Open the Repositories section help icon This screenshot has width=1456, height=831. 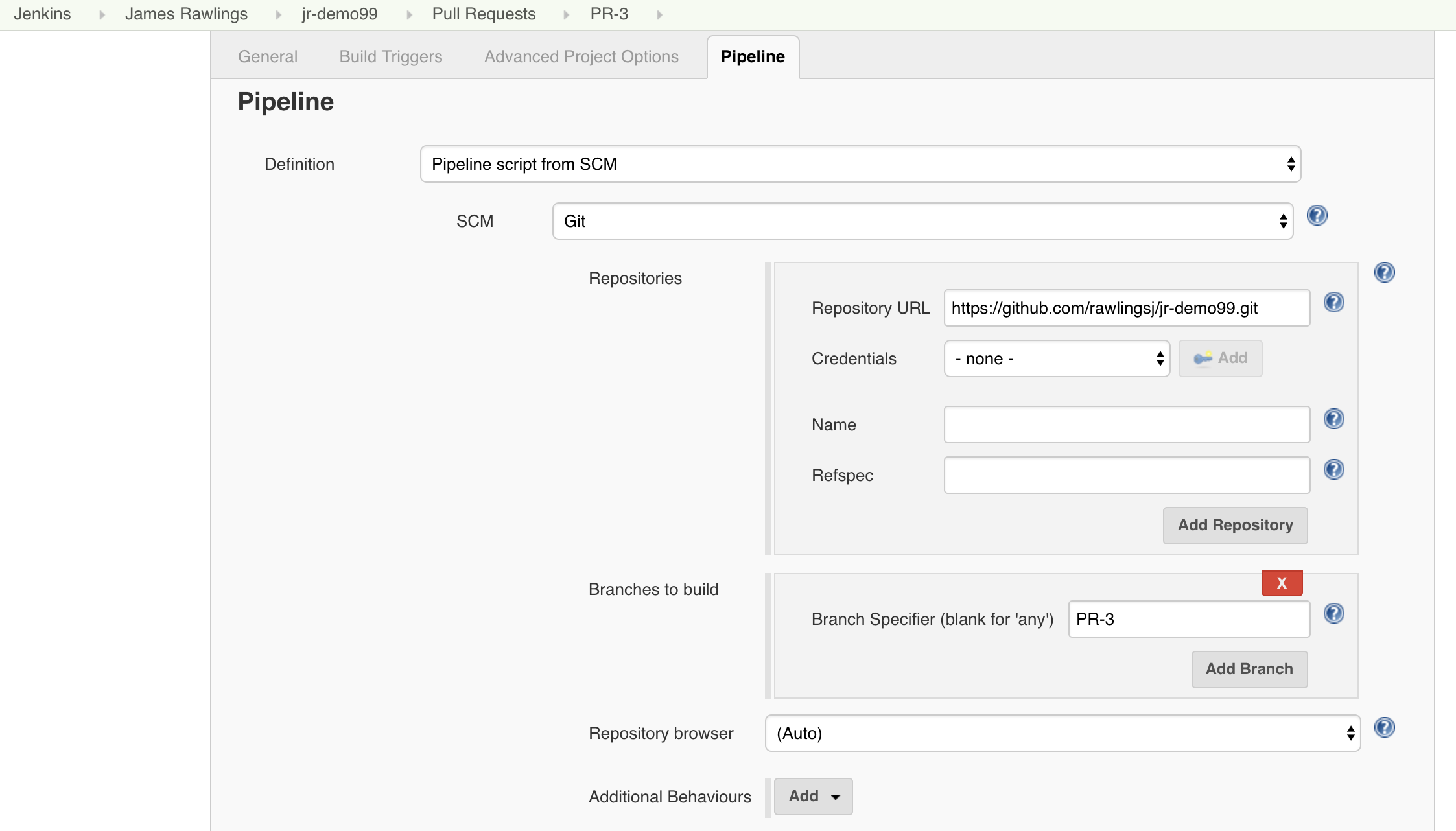[1385, 272]
